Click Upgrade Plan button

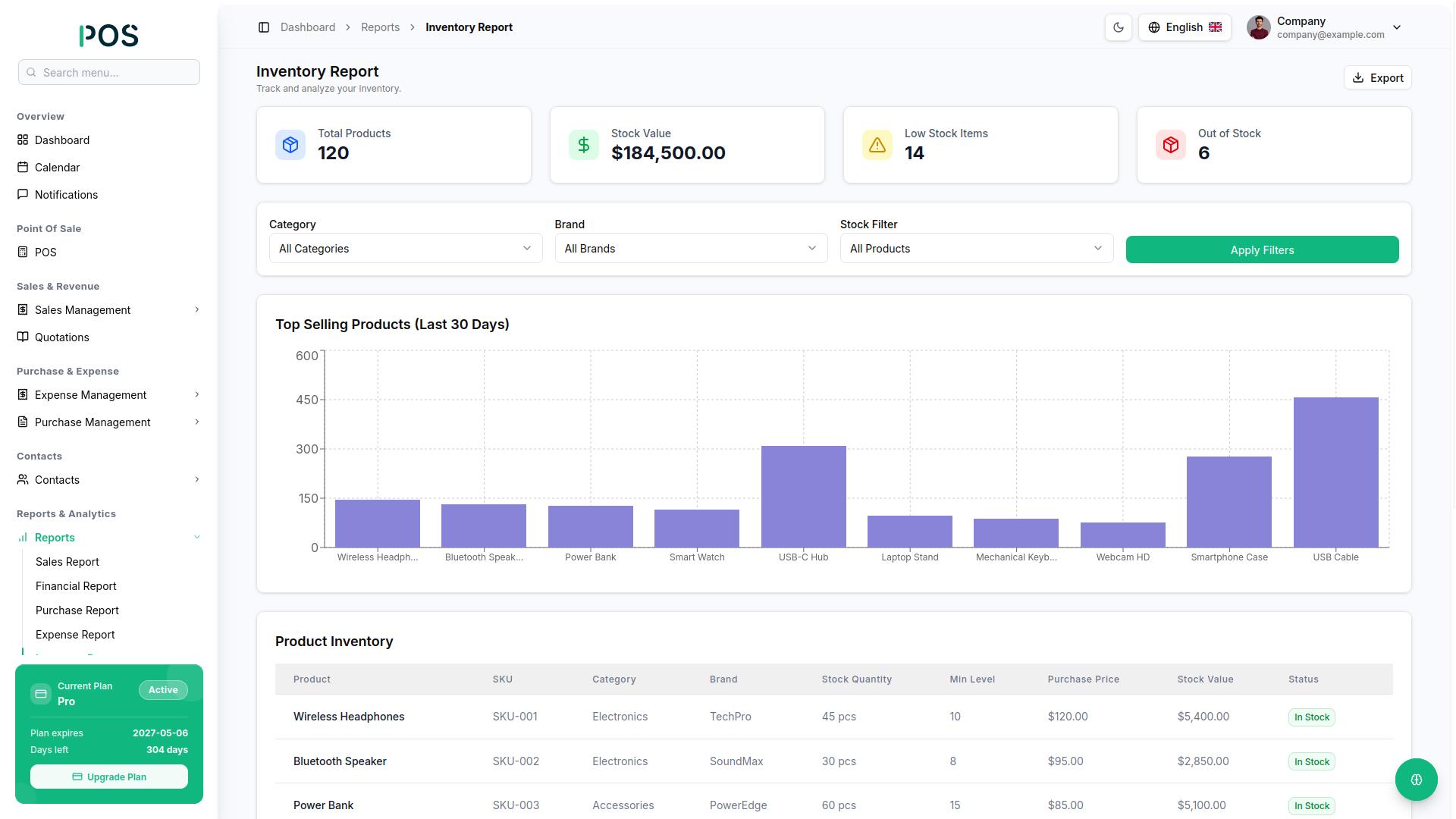click(109, 777)
